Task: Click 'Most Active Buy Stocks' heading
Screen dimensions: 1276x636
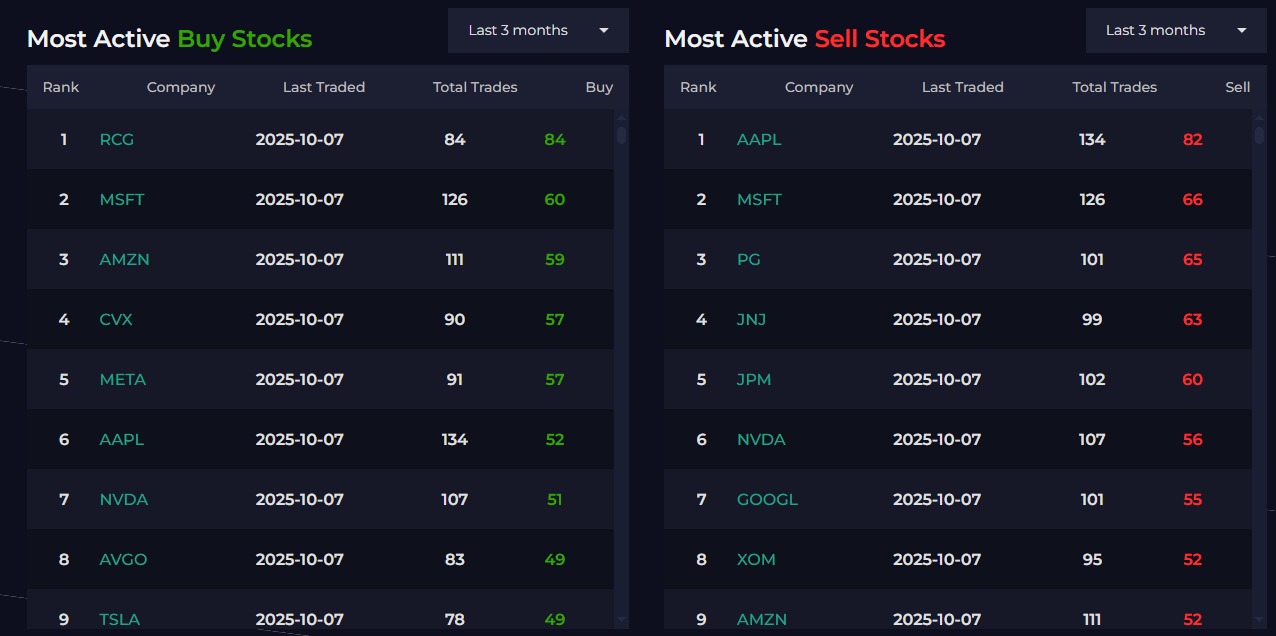Action: pos(169,39)
